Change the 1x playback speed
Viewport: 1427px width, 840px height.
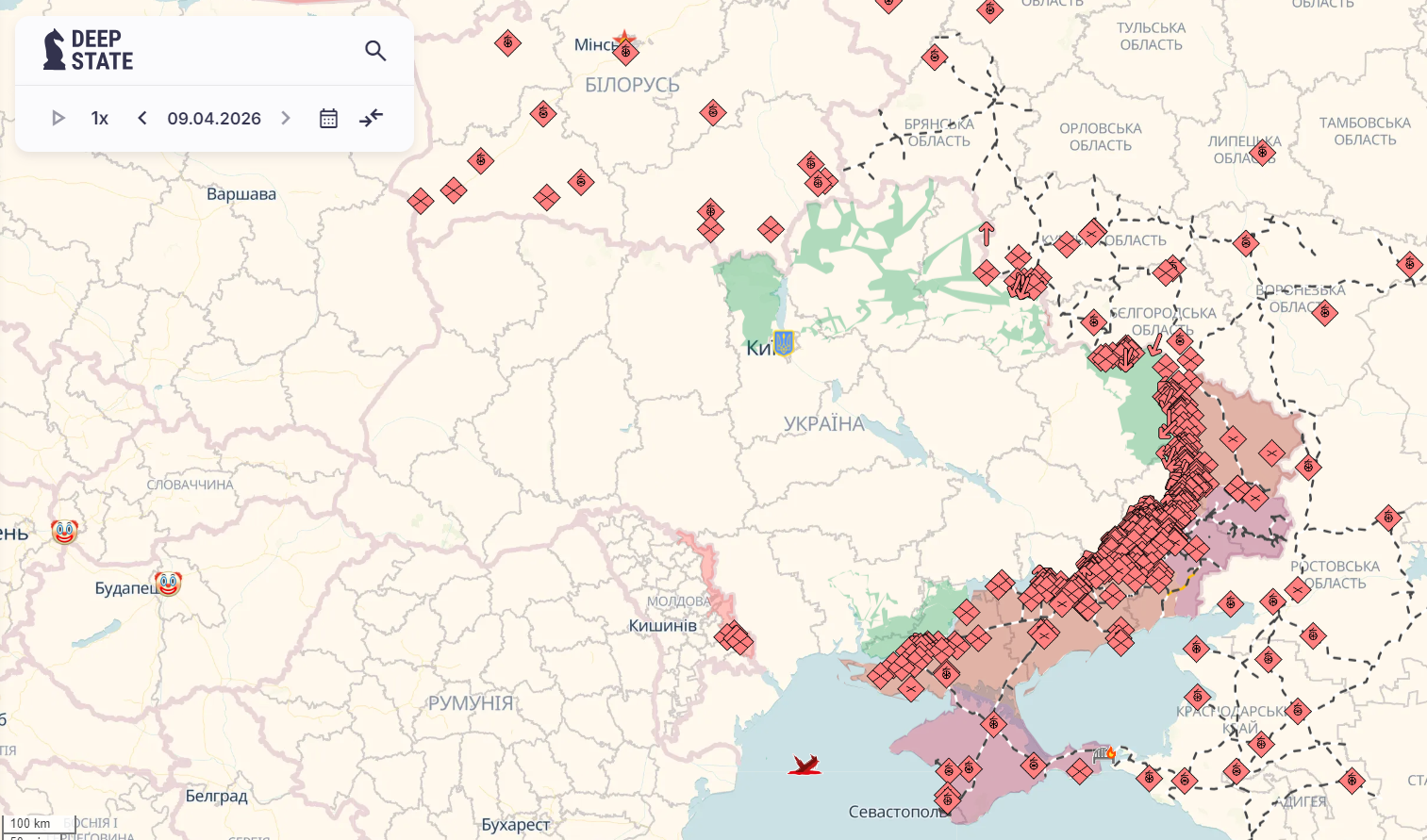(x=100, y=118)
